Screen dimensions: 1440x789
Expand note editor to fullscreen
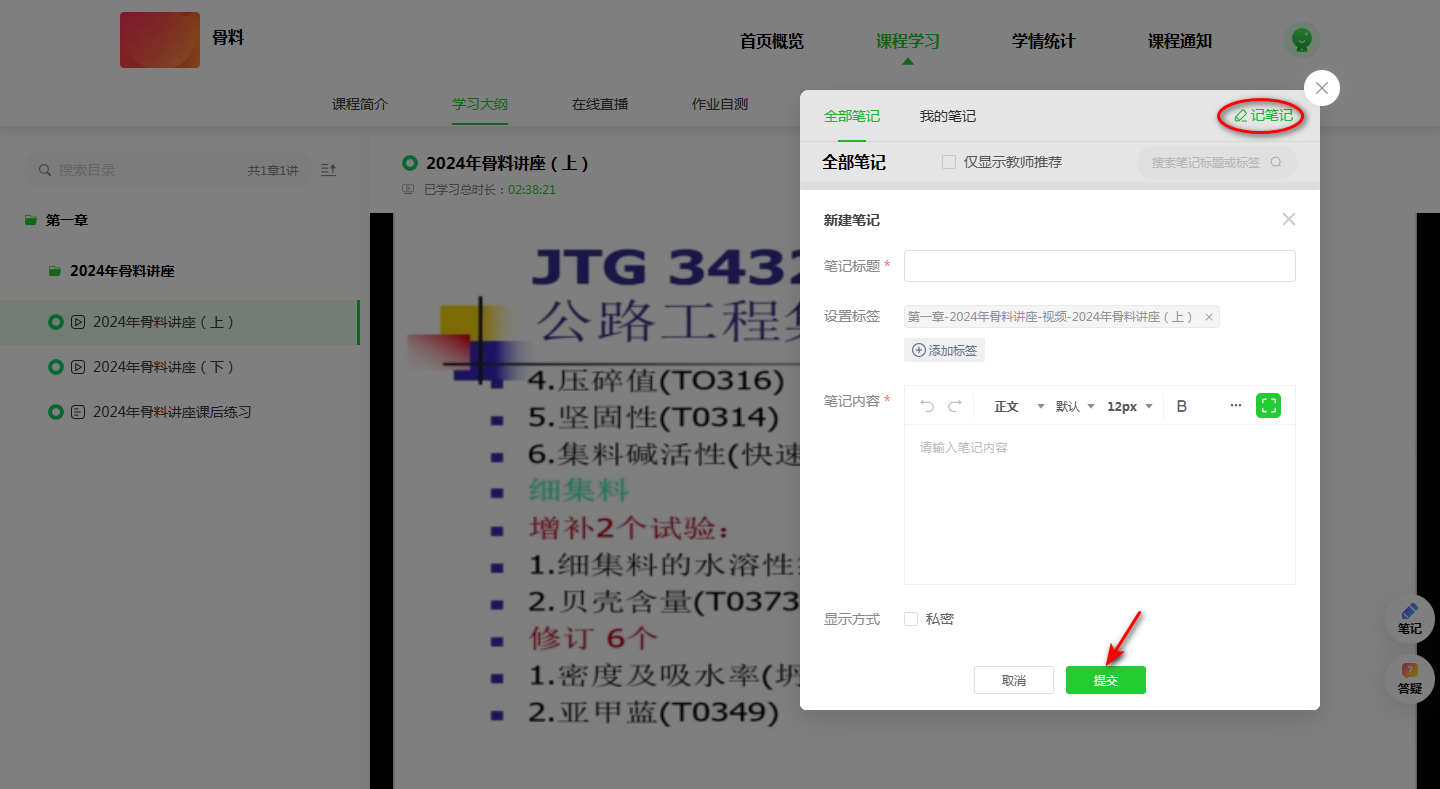(x=1268, y=406)
